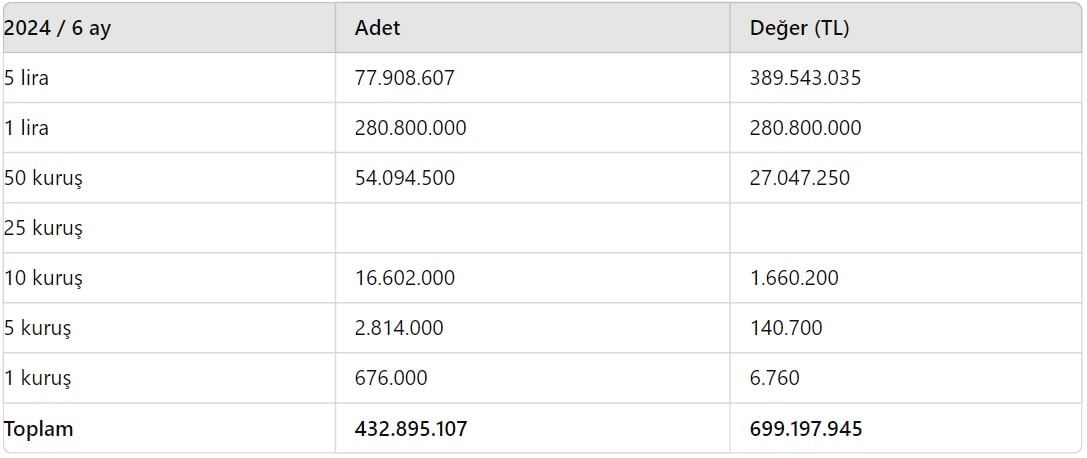Viewport: 1087px width, 458px height.
Task: Select the bold 'Toplam' row label
Action: pyautogui.click(x=38, y=428)
